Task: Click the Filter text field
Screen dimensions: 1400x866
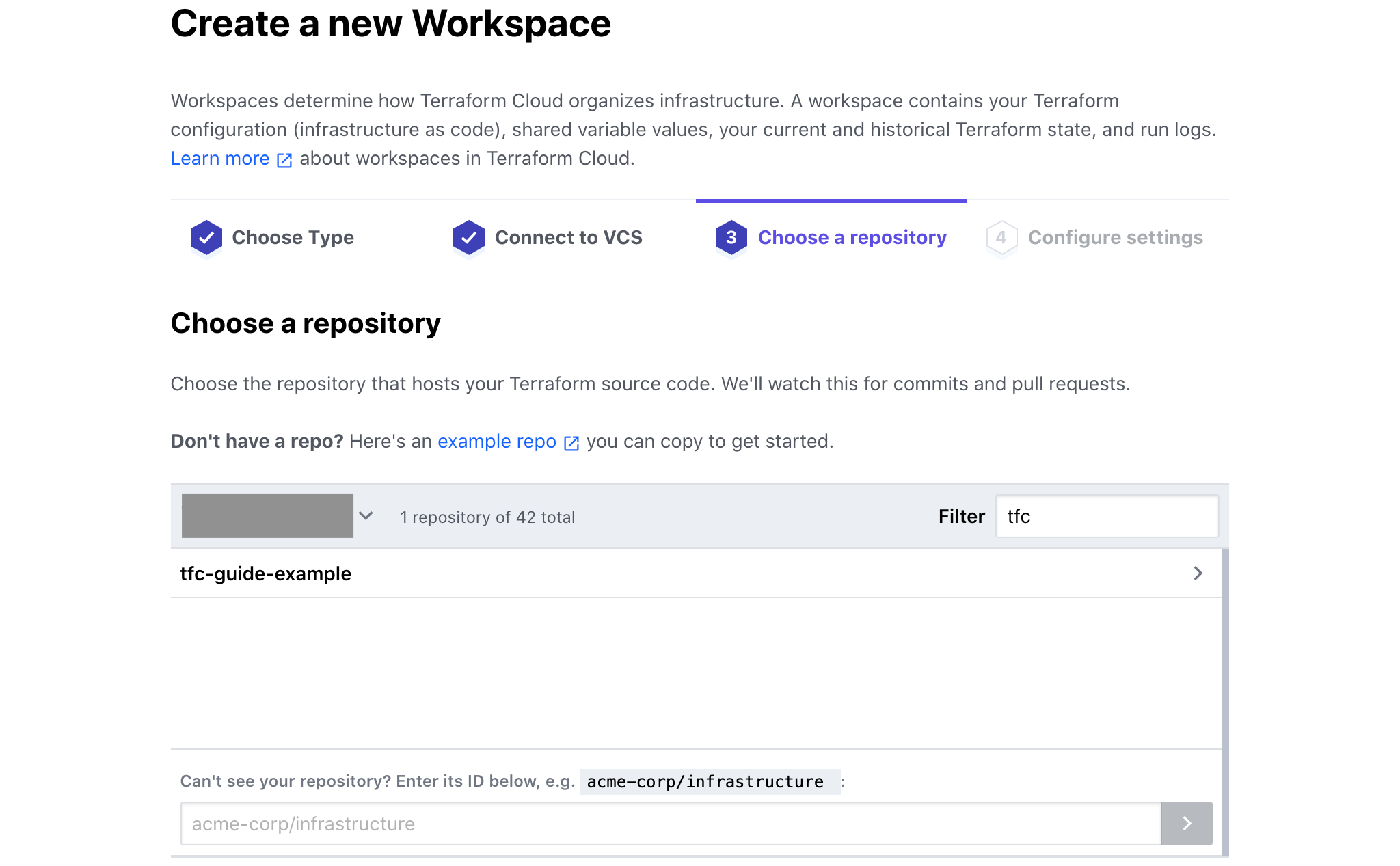Action: pyautogui.click(x=1107, y=516)
